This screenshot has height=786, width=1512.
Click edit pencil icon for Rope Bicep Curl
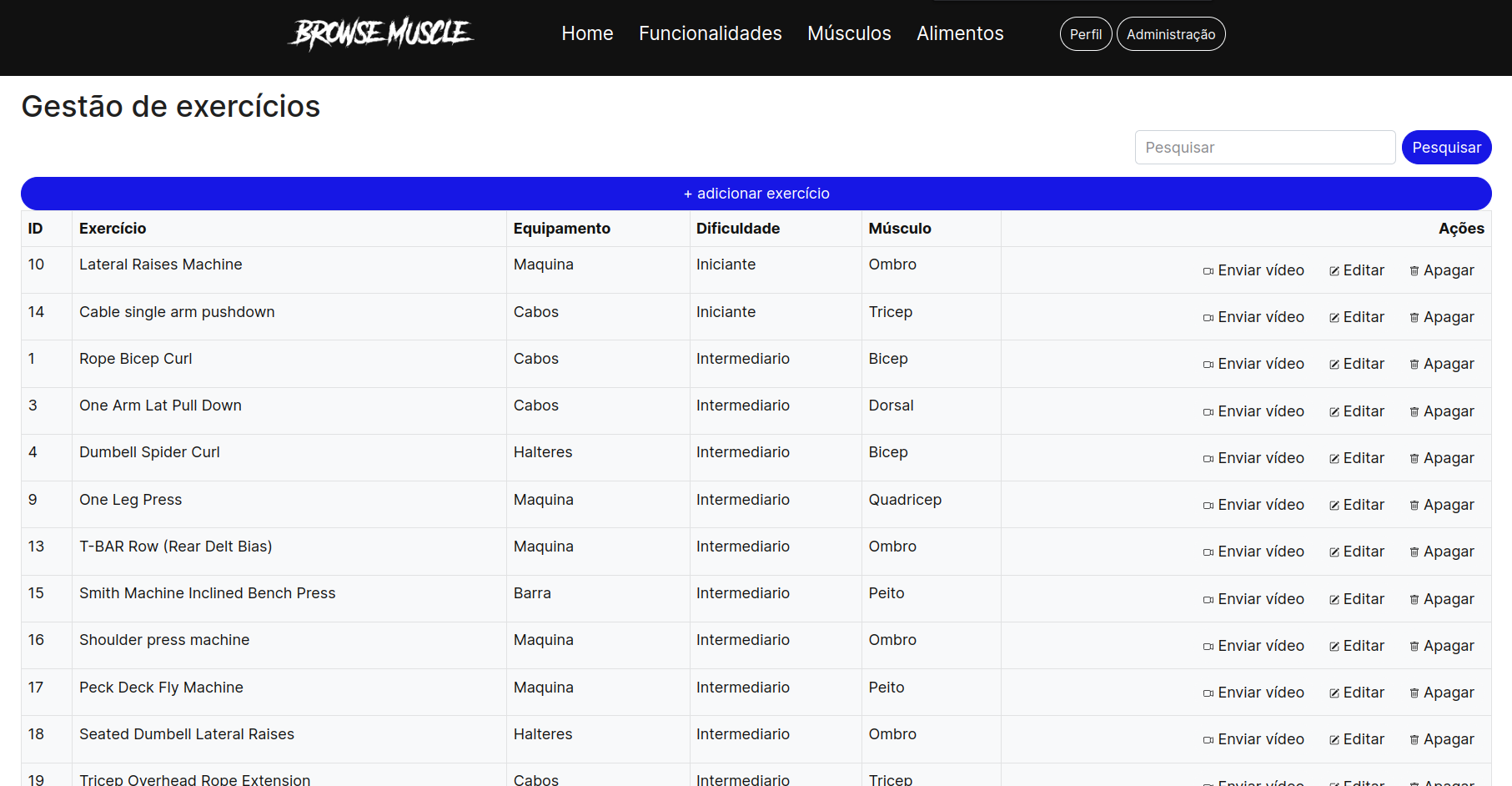pyautogui.click(x=1334, y=365)
